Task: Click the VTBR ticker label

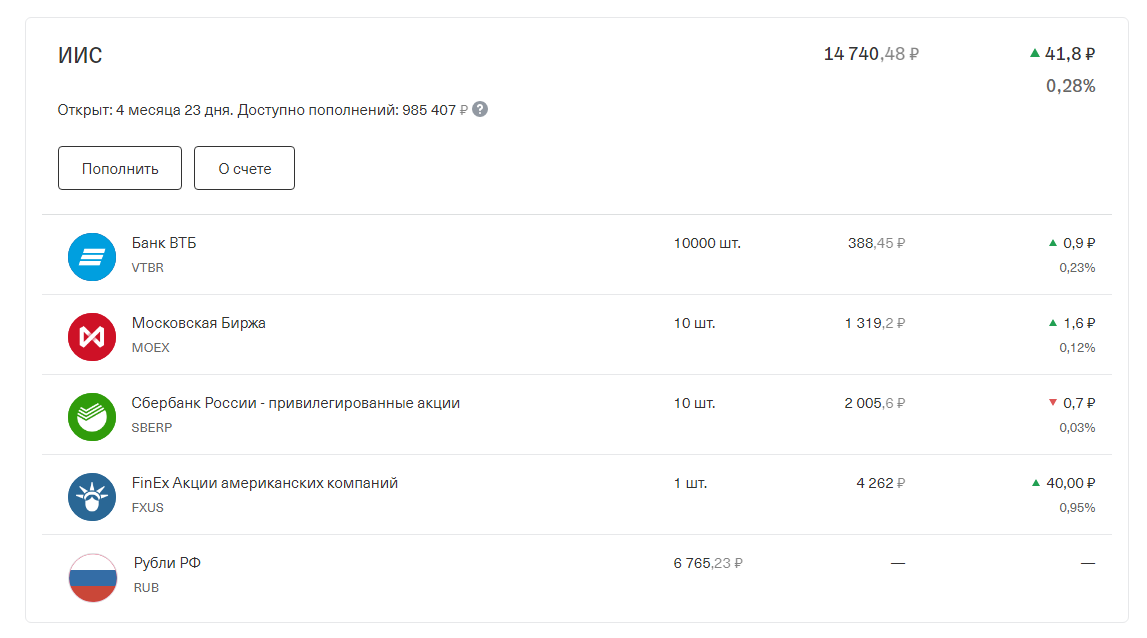Action: tap(148, 268)
